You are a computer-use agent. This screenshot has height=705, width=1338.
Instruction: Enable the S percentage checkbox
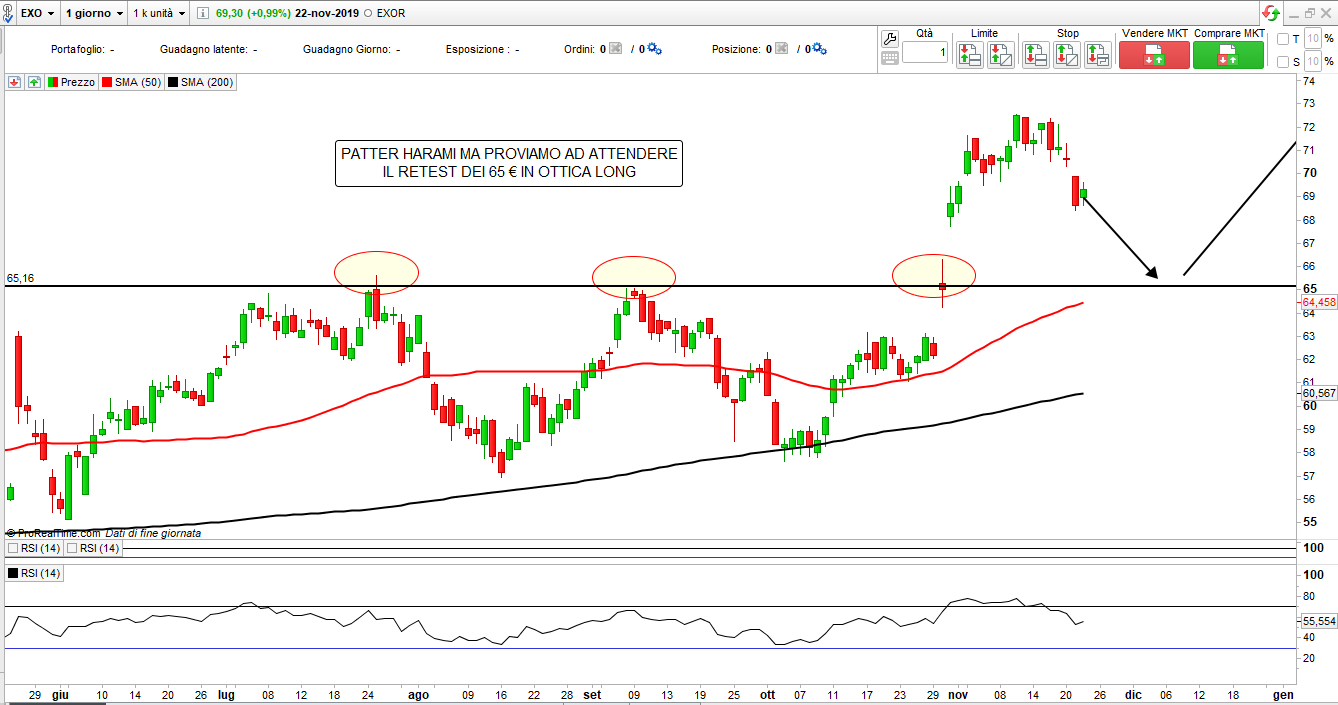(x=1283, y=62)
